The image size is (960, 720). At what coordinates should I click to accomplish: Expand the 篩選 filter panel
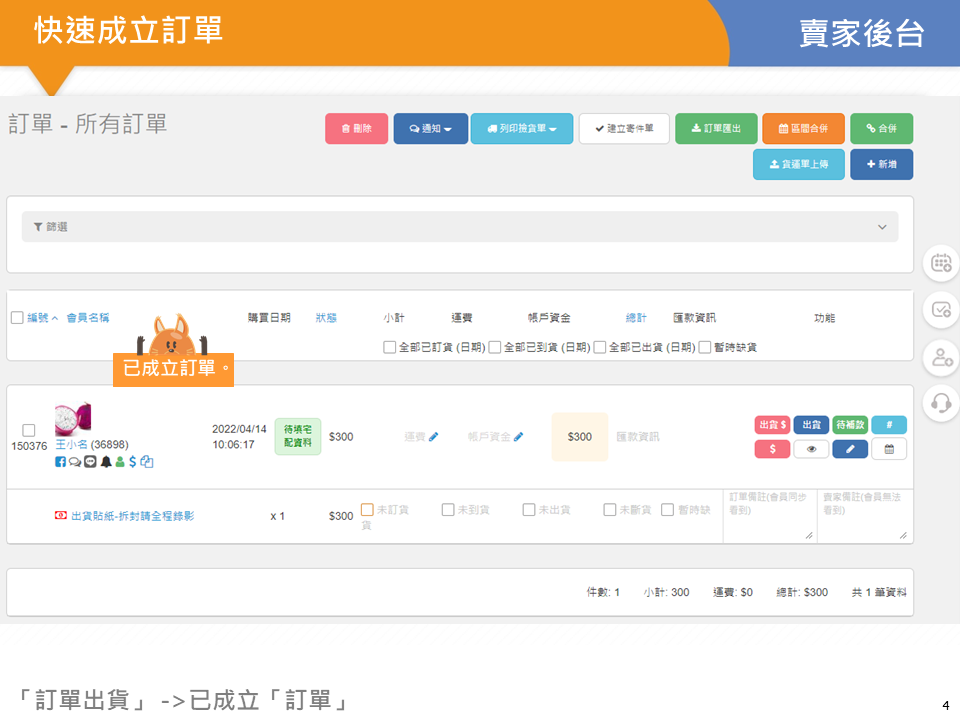point(460,227)
